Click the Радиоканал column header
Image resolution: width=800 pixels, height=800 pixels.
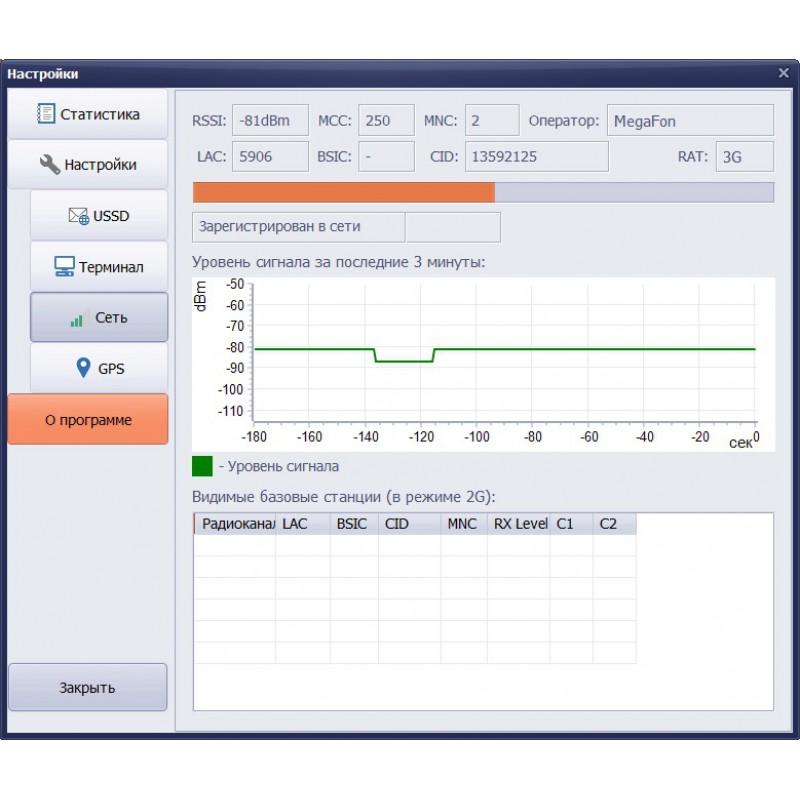(236, 524)
